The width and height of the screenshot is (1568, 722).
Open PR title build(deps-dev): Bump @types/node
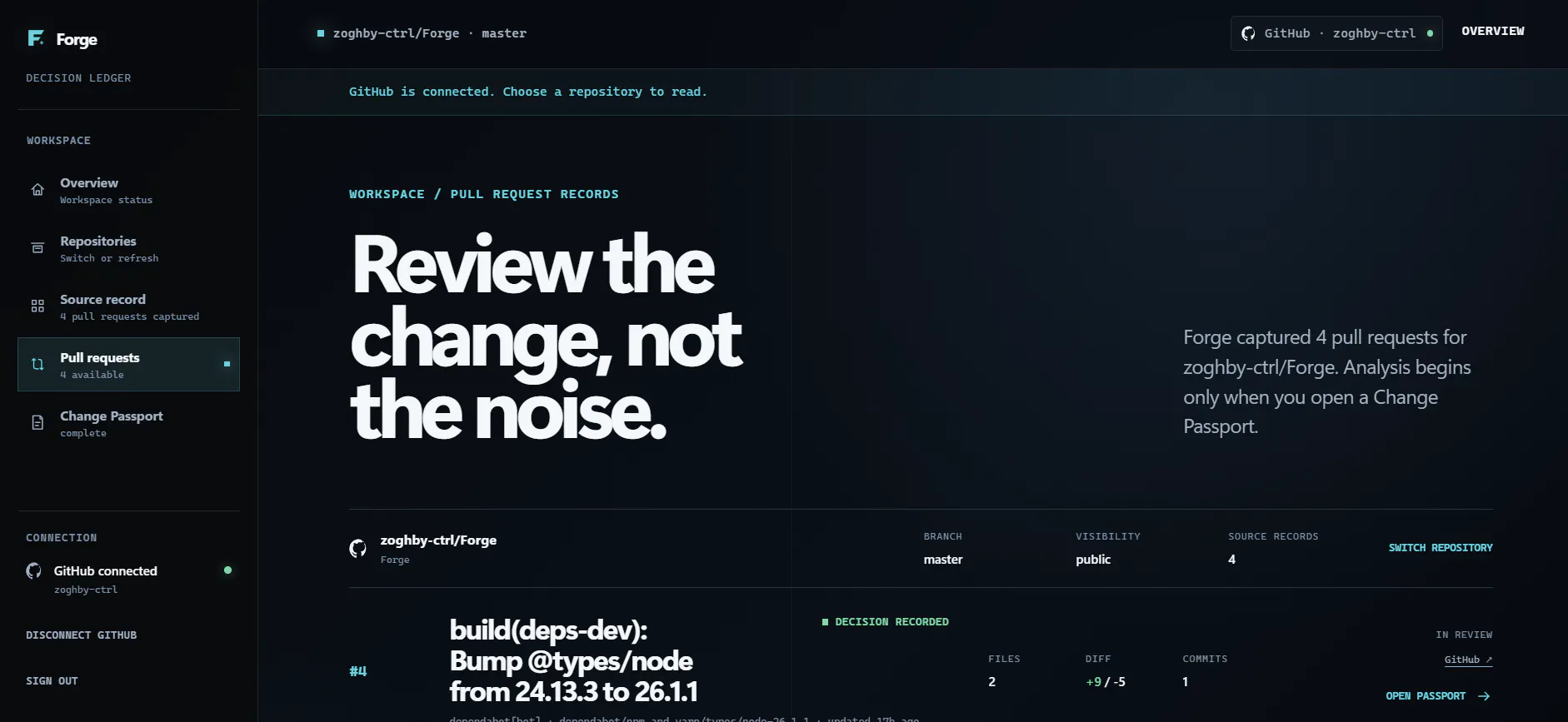[x=573, y=660]
